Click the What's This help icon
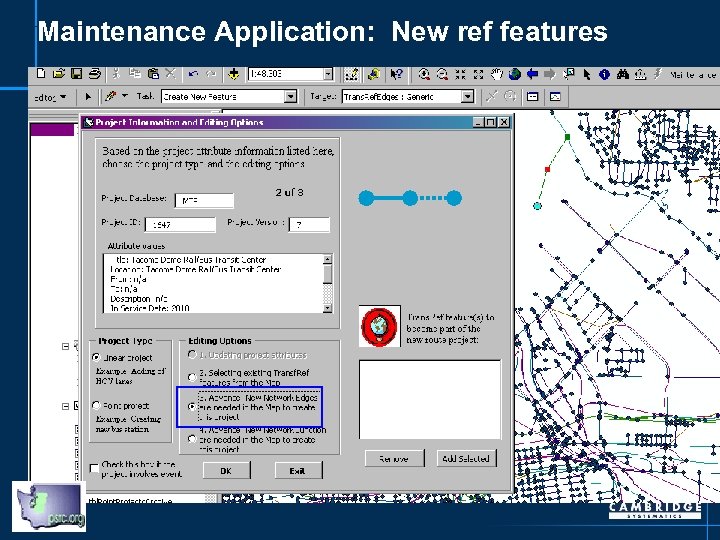Screen dimensions: 720x540 click(x=396, y=74)
